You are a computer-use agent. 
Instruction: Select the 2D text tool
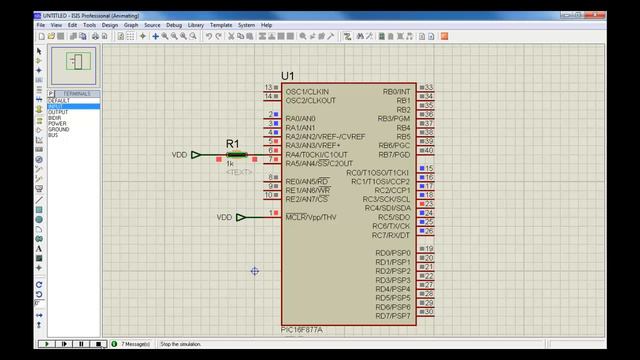pyautogui.click(x=39, y=249)
